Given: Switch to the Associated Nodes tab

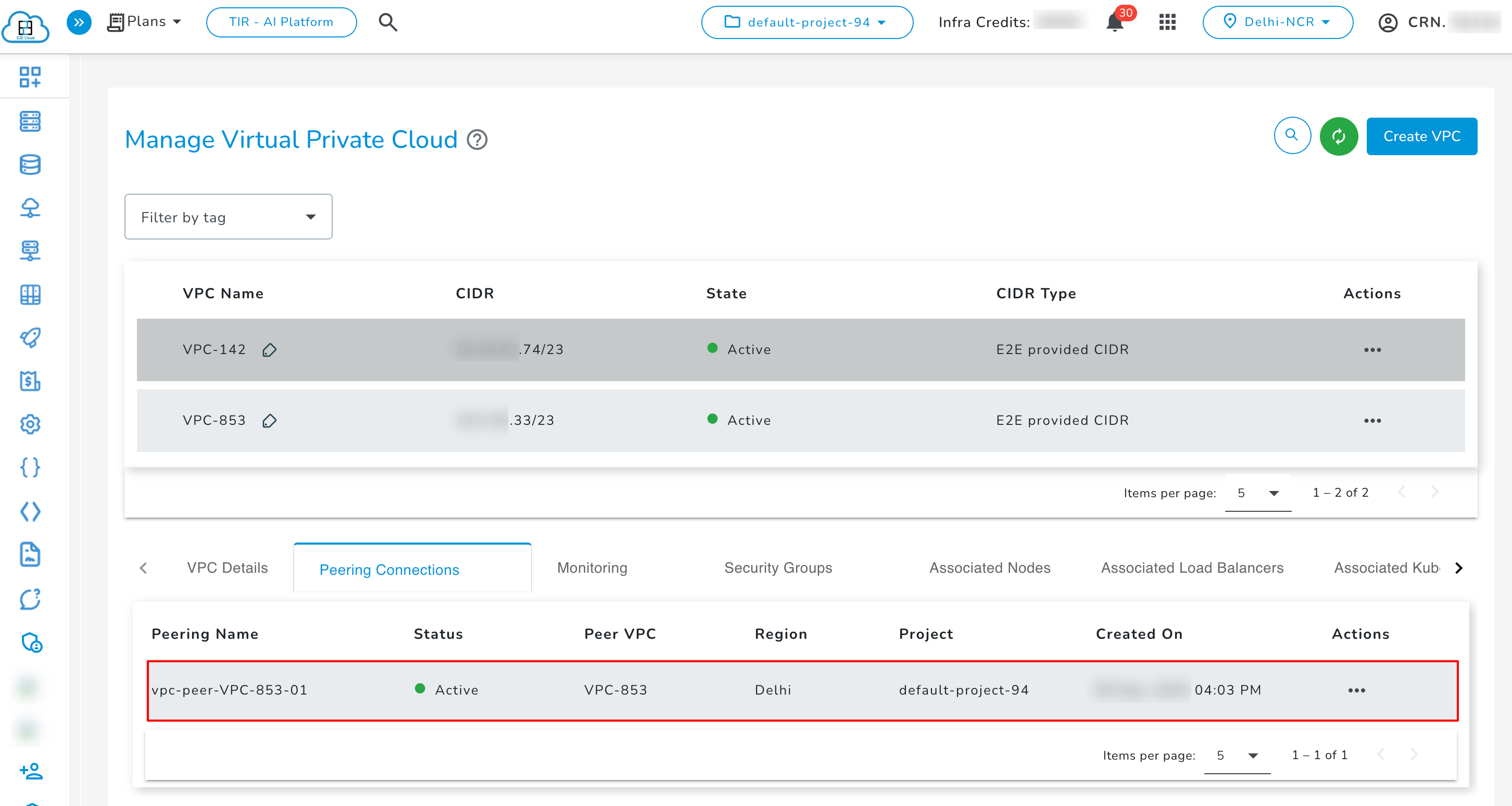Looking at the screenshot, I should 990,568.
